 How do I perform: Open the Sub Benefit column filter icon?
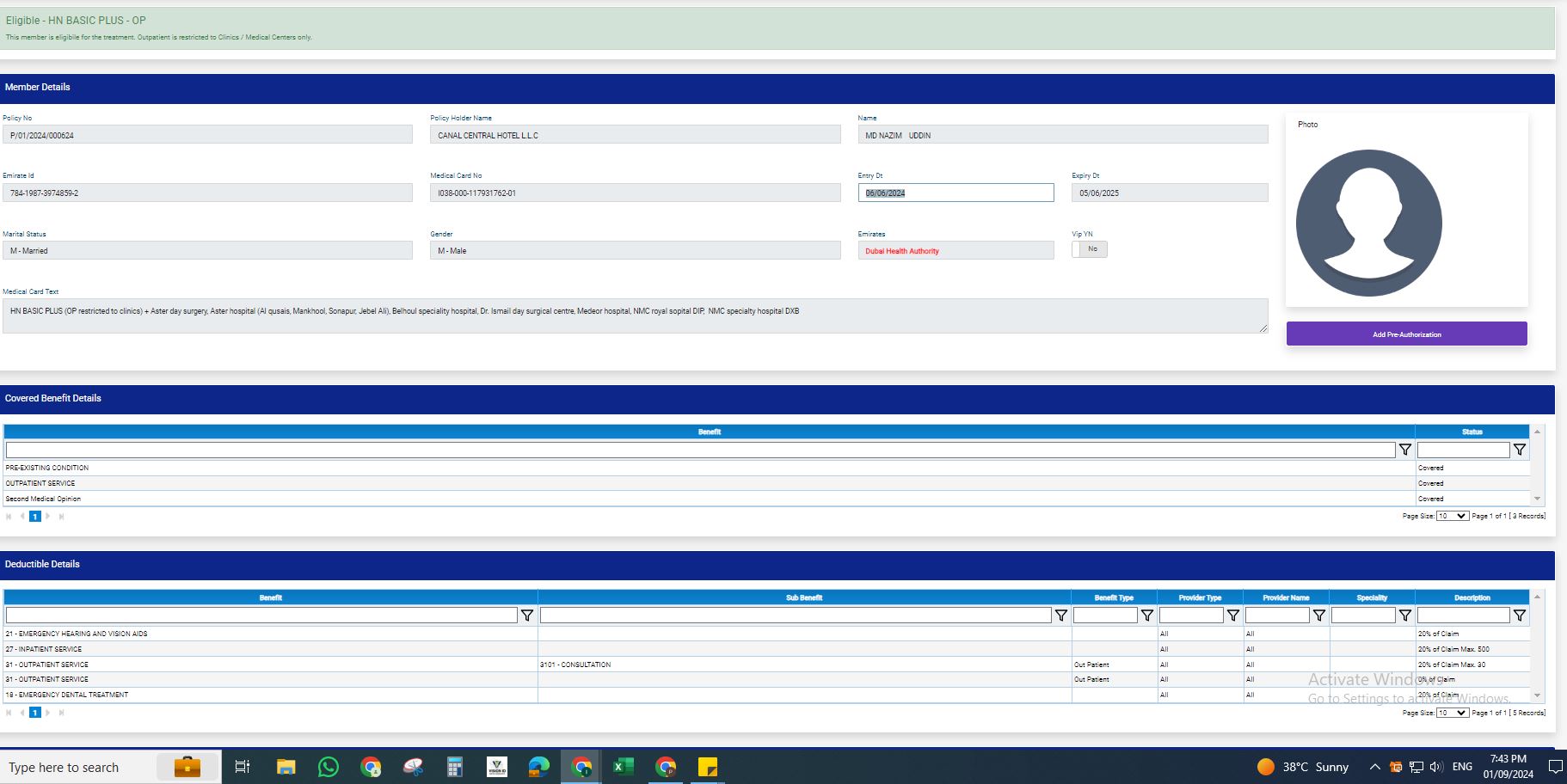point(1060,616)
